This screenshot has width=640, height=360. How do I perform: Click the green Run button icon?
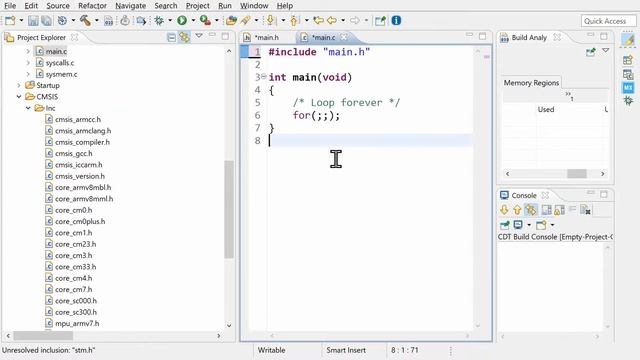182,20
